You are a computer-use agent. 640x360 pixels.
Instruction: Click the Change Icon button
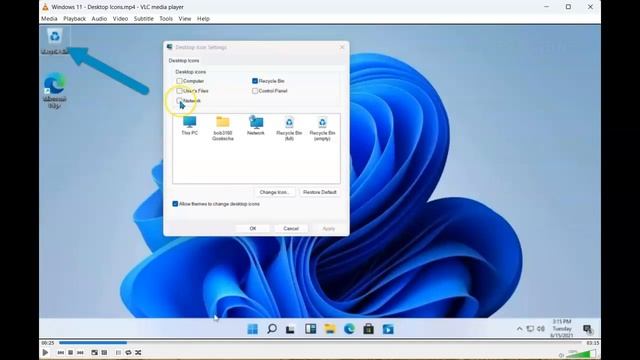(x=275, y=192)
